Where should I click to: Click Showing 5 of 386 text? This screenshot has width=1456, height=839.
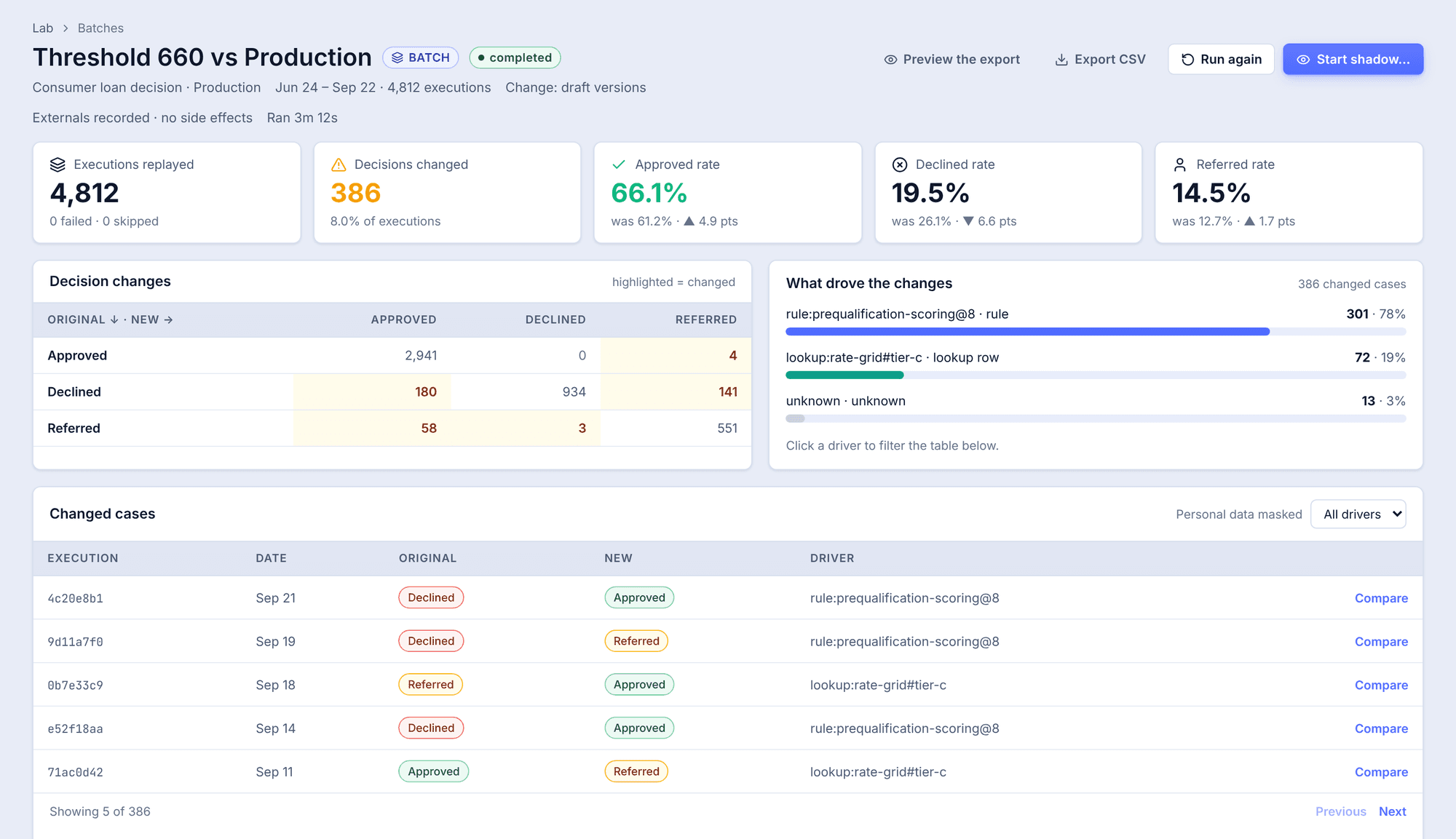pos(100,811)
